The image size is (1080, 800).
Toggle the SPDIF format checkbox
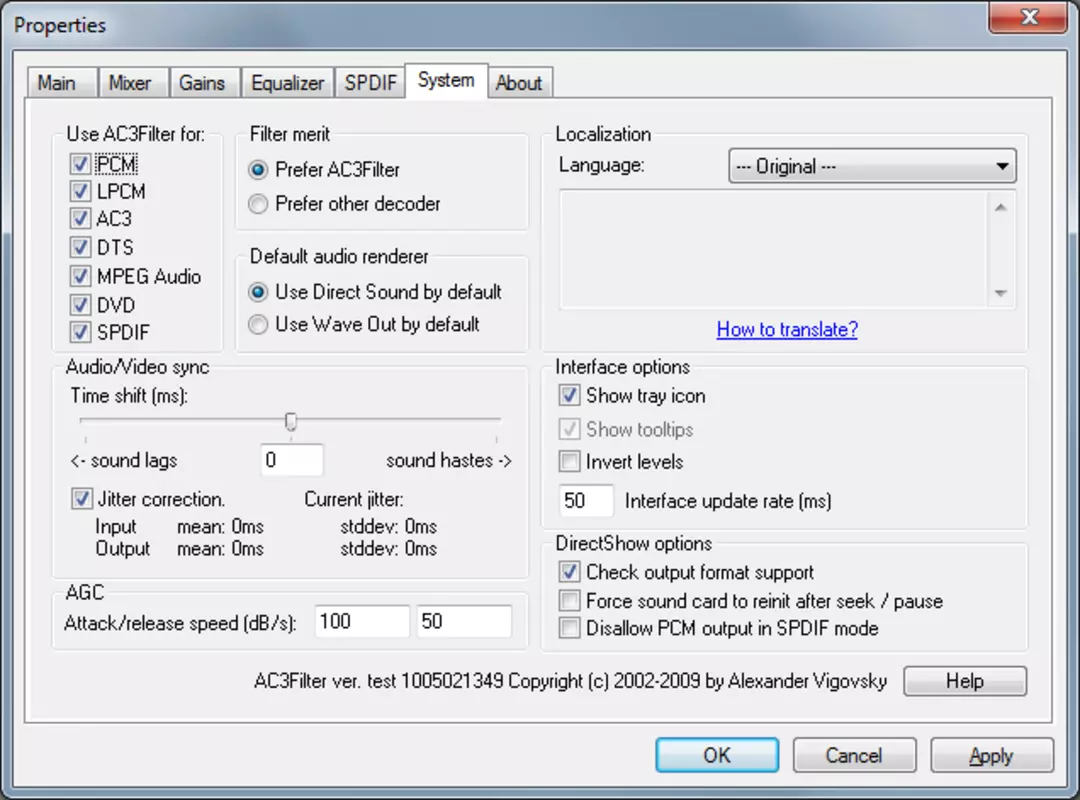pyautogui.click(x=80, y=332)
